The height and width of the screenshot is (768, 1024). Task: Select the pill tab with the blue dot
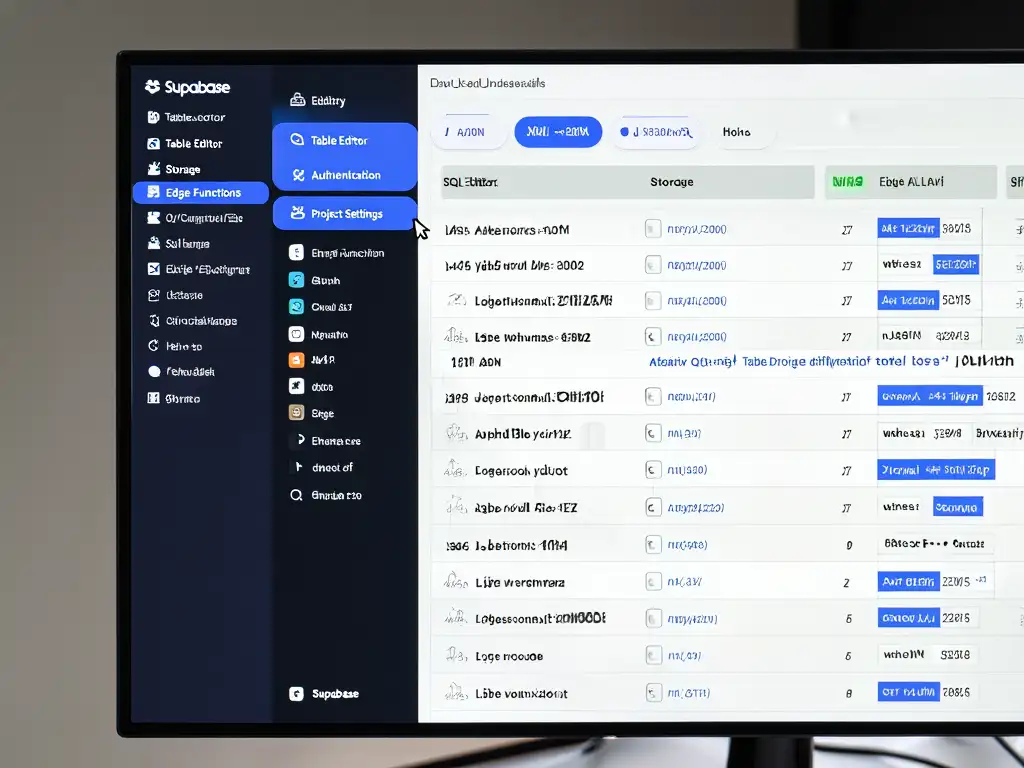(x=656, y=132)
